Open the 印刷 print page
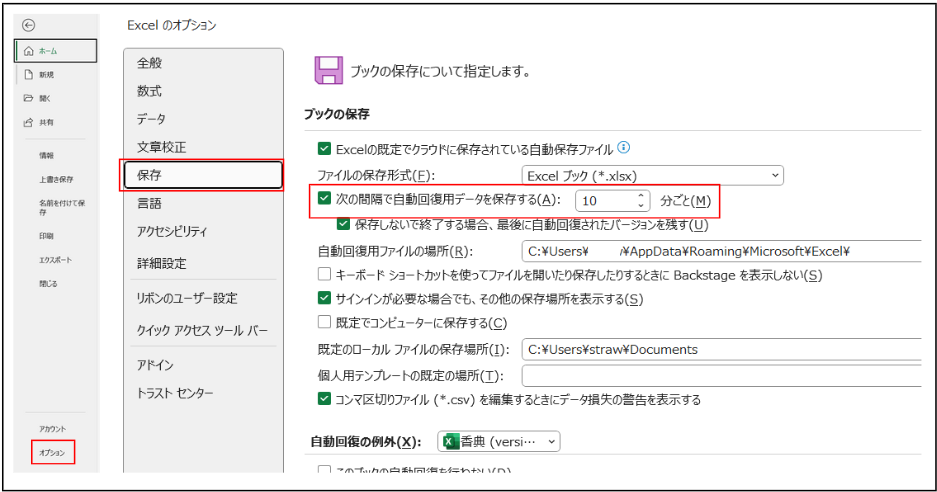This screenshot has height=492, width=937. pos(47,236)
